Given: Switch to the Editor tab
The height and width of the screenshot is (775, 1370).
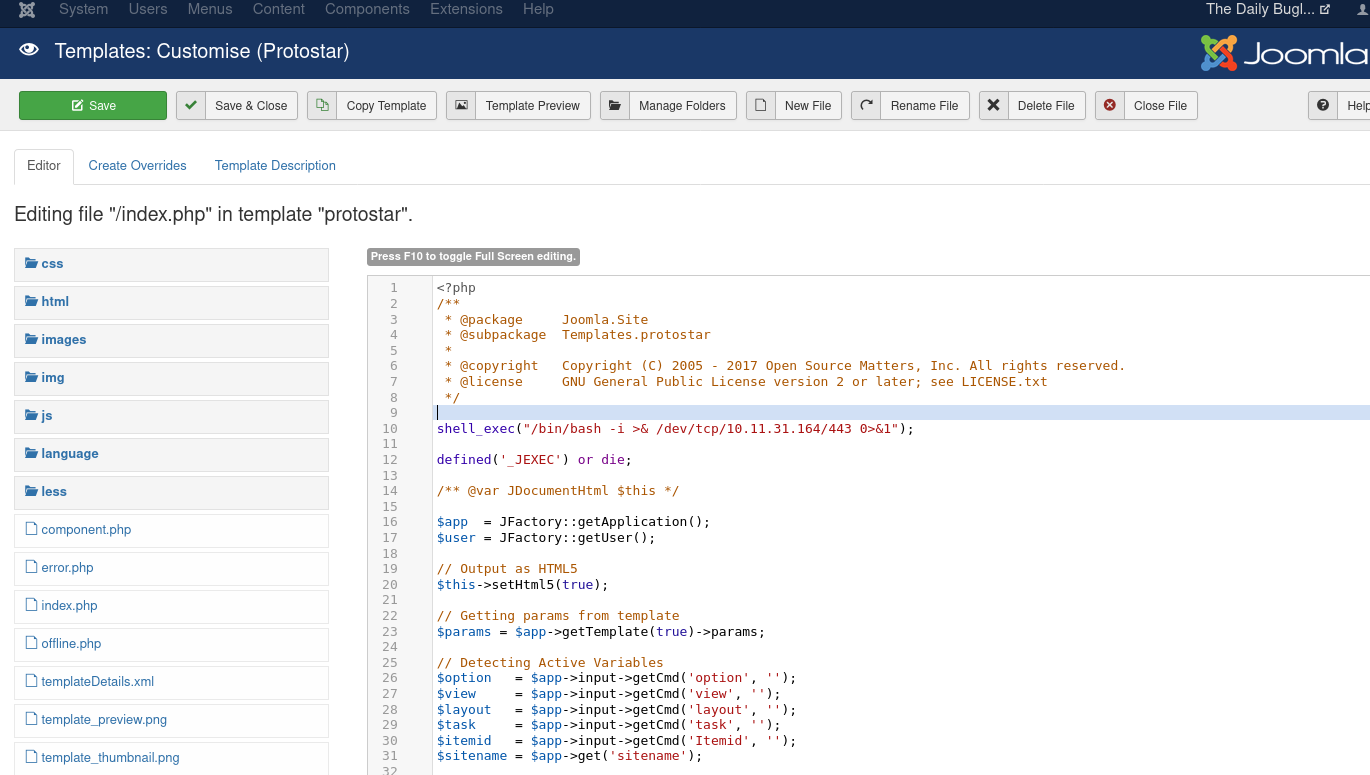Looking at the screenshot, I should click(x=44, y=166).
